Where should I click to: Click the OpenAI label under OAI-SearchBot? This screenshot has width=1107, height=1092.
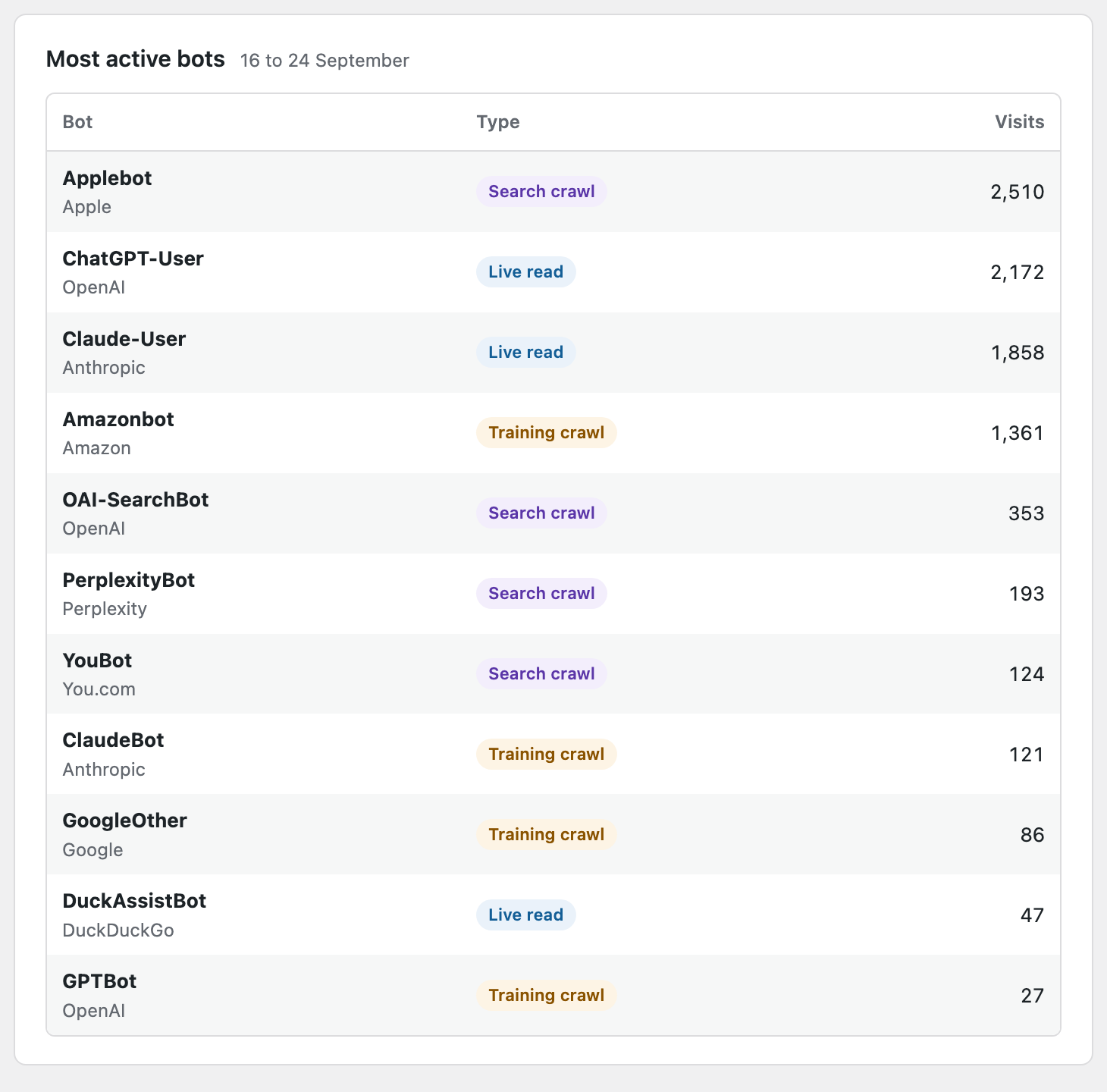point(93,529)
